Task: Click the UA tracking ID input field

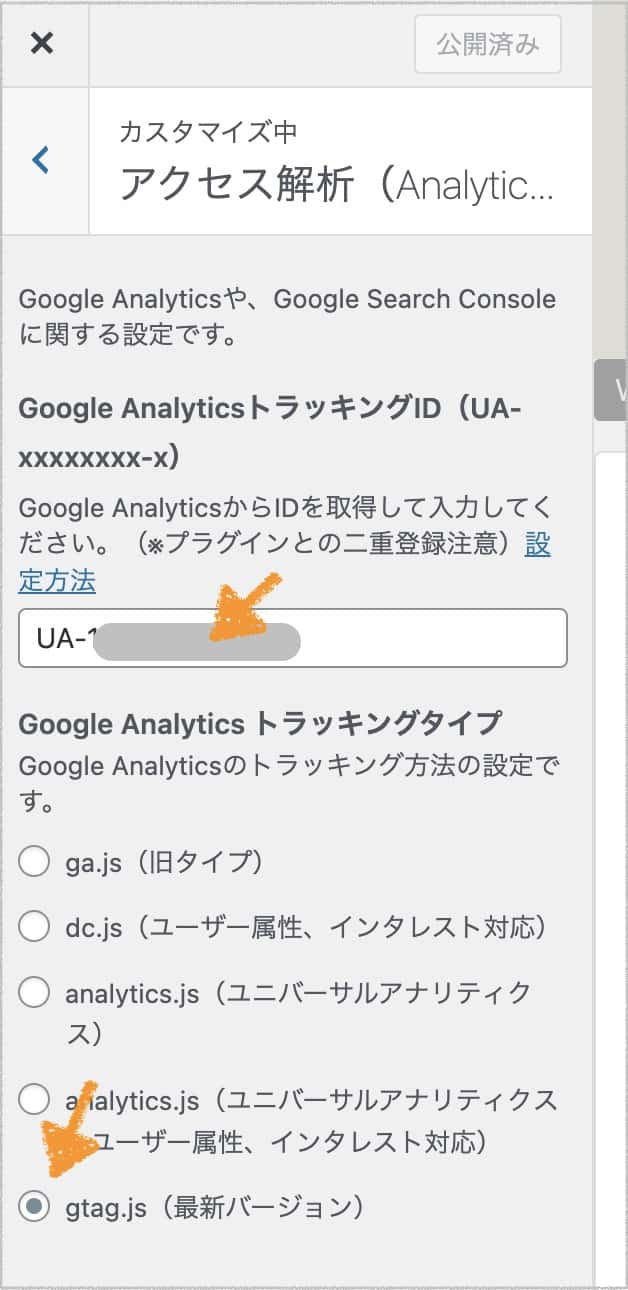Action: 294,638
